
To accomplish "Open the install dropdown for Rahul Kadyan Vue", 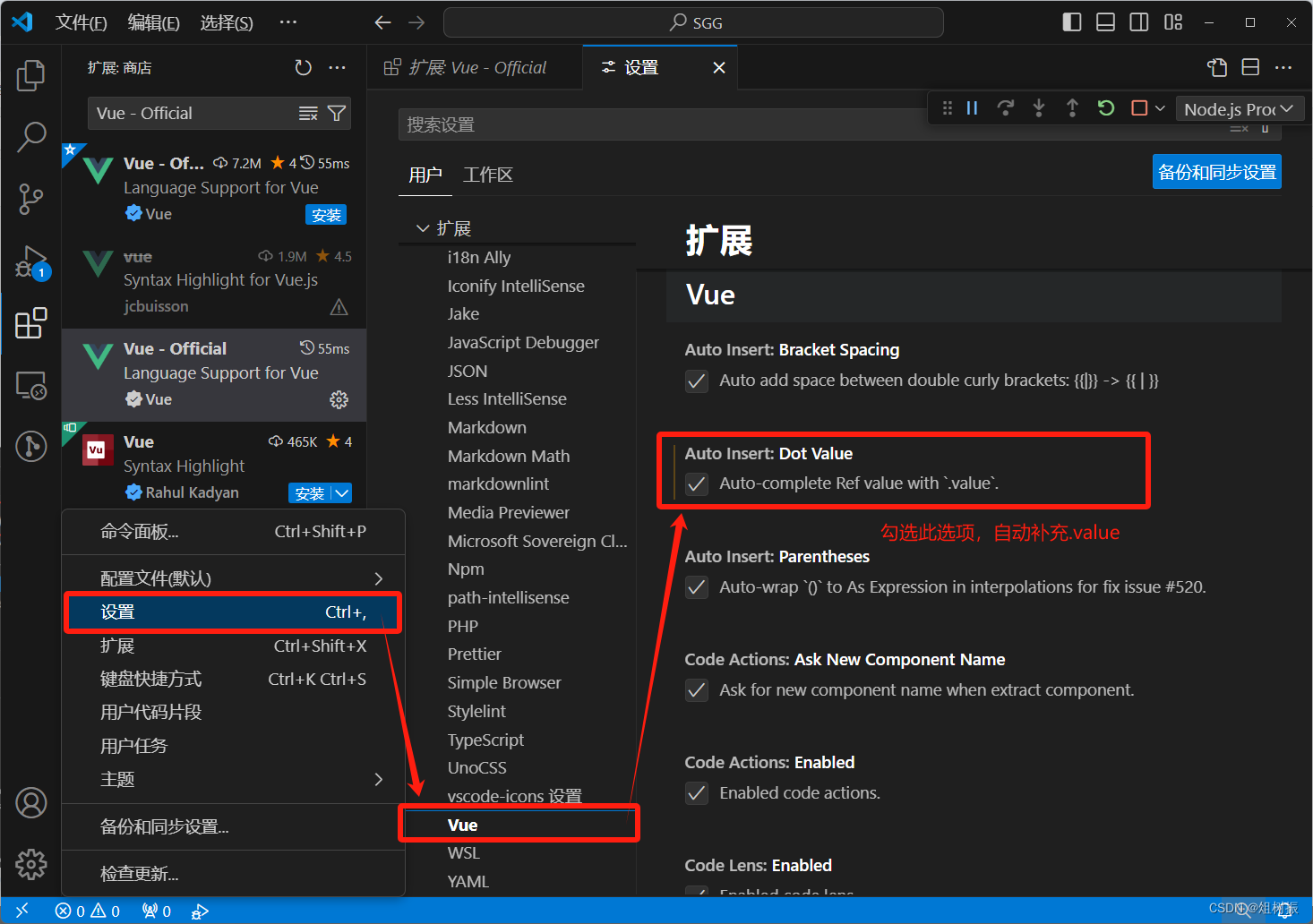I will point(342,493).
